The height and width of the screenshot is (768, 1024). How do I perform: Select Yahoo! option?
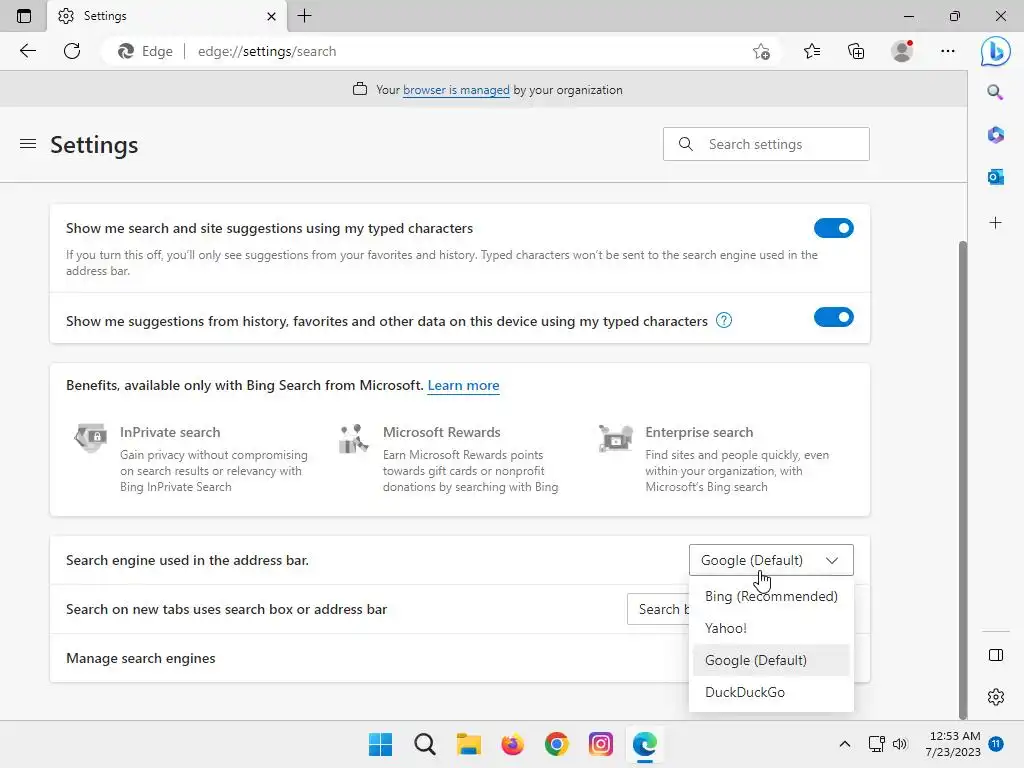coord(771,628)
